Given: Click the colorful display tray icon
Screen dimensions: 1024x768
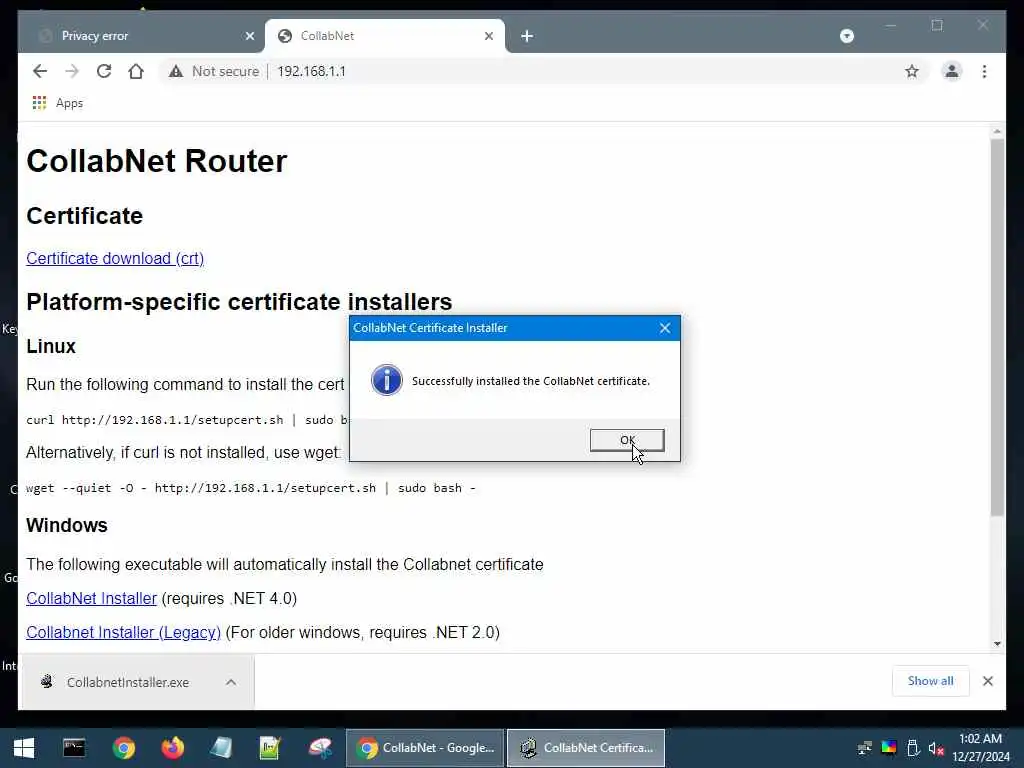Looking at the screenshot, I should point(889,748).
